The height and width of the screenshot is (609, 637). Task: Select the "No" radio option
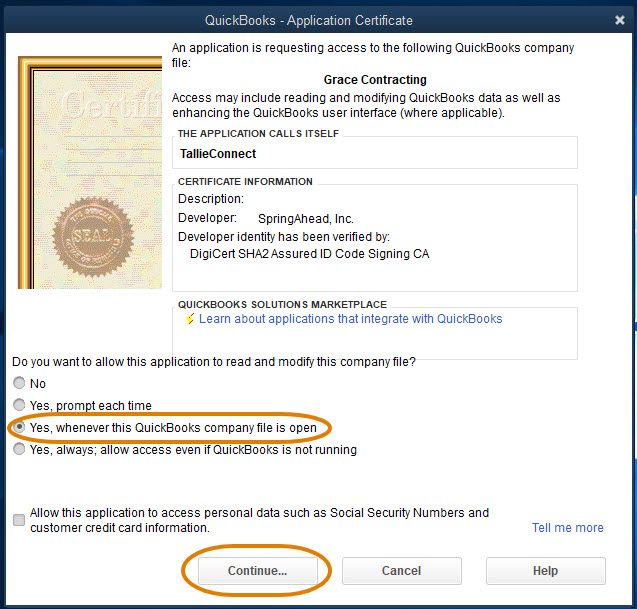click(19, 383)
